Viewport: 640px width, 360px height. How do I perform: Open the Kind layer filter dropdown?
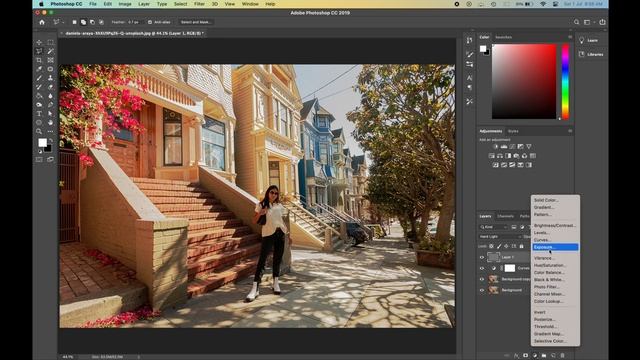tap(493, 227)
